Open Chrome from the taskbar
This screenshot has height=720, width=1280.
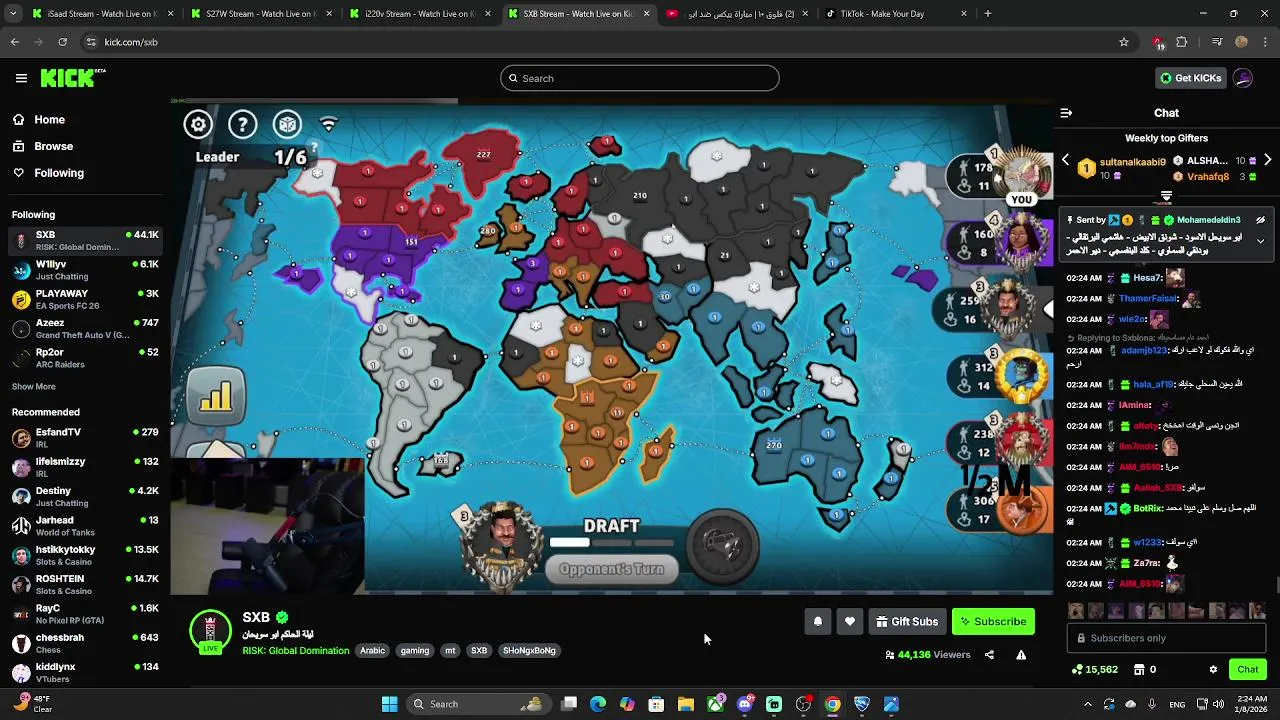(832, 704)
